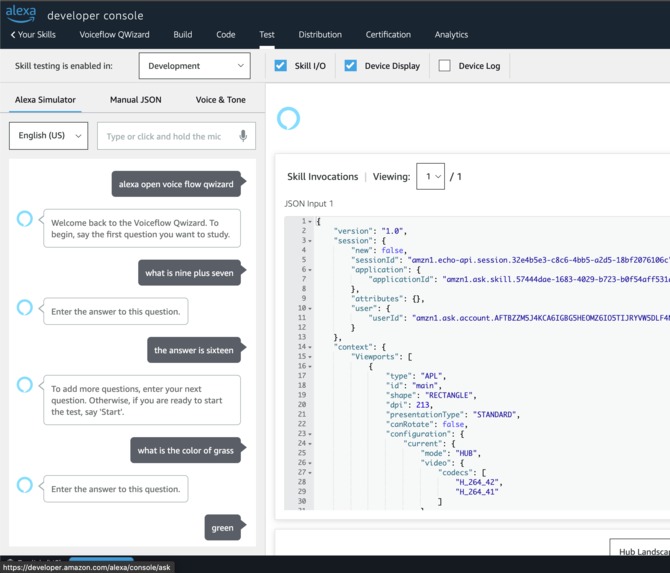Screen dimensions: 670x573
Task: Click the "mode": "HUB" JSON line
Action: [x=451, y=453]
